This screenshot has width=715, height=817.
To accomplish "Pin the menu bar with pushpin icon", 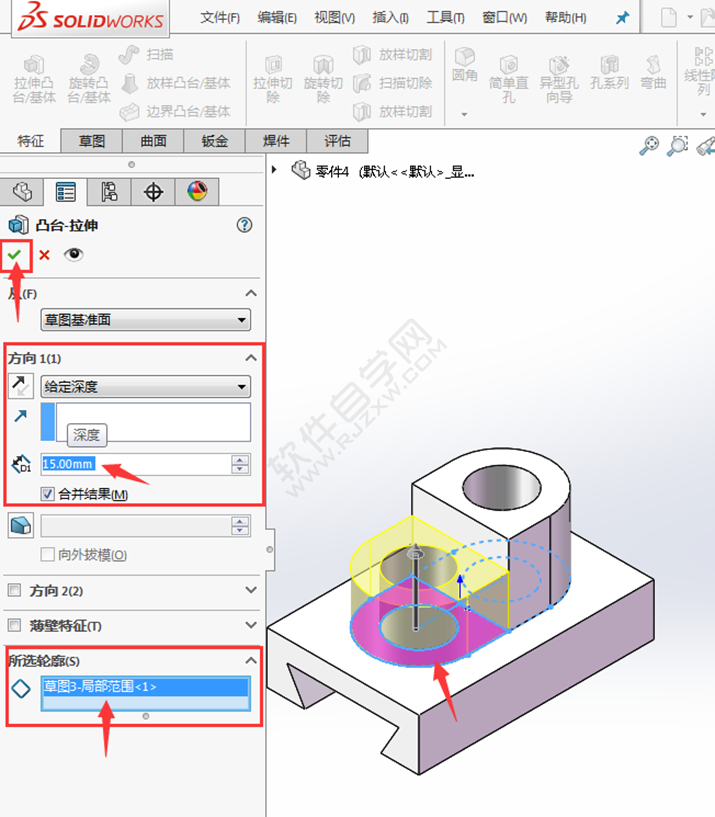I will click(x=622, y=18).
